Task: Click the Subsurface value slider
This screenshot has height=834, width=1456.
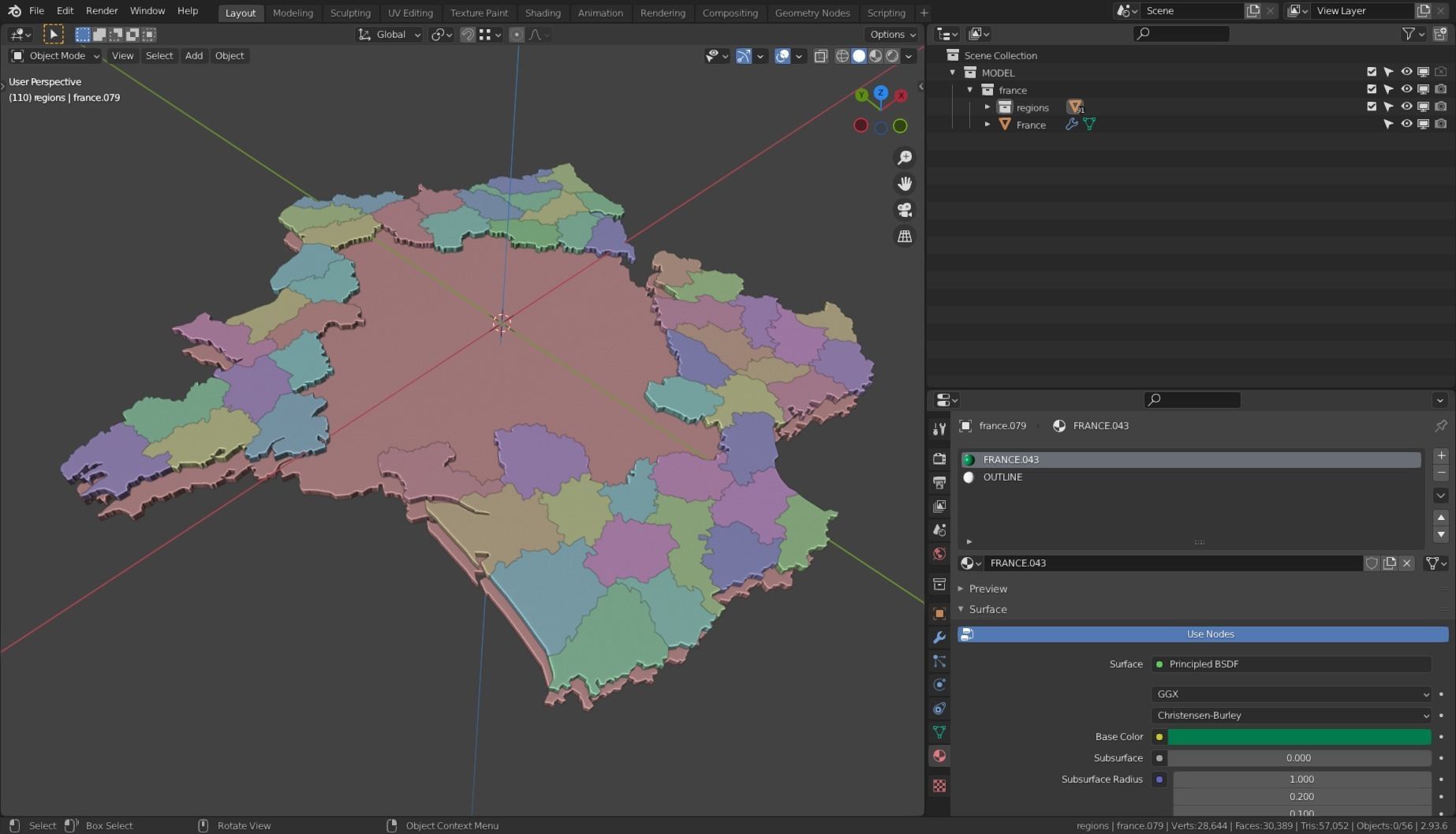Action: pos(1299,758)
